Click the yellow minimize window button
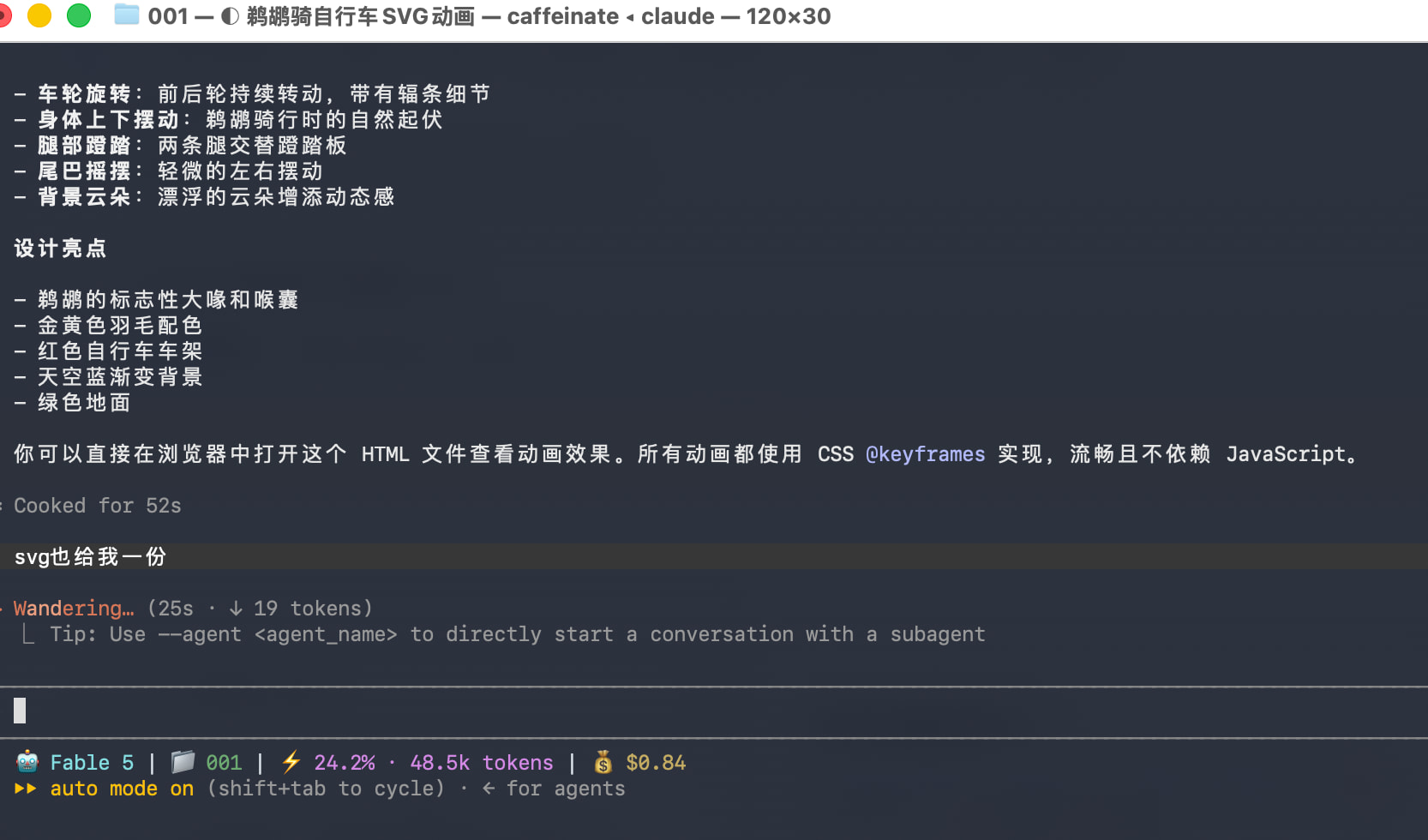 click(x=39, y=15)
